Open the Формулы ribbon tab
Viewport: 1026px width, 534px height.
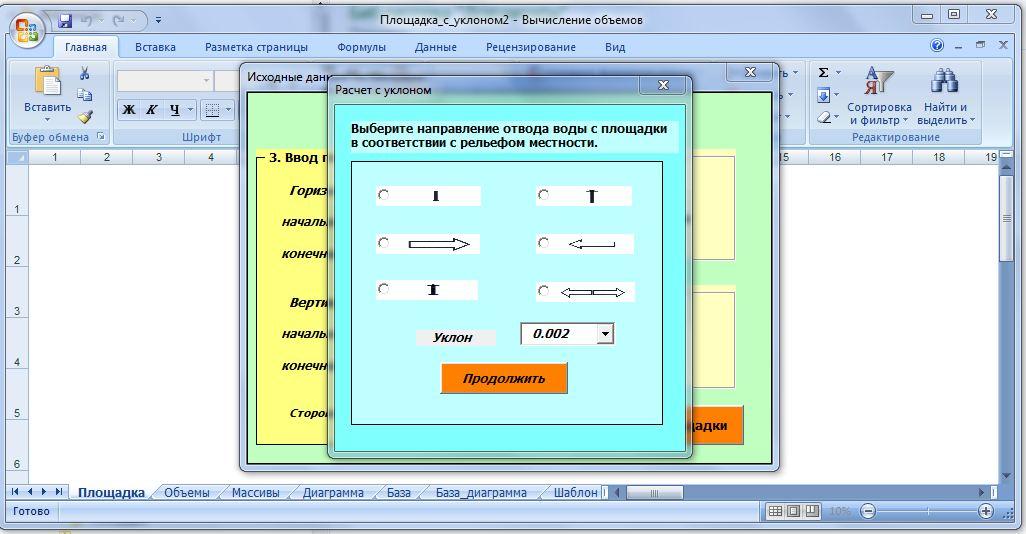361,47
